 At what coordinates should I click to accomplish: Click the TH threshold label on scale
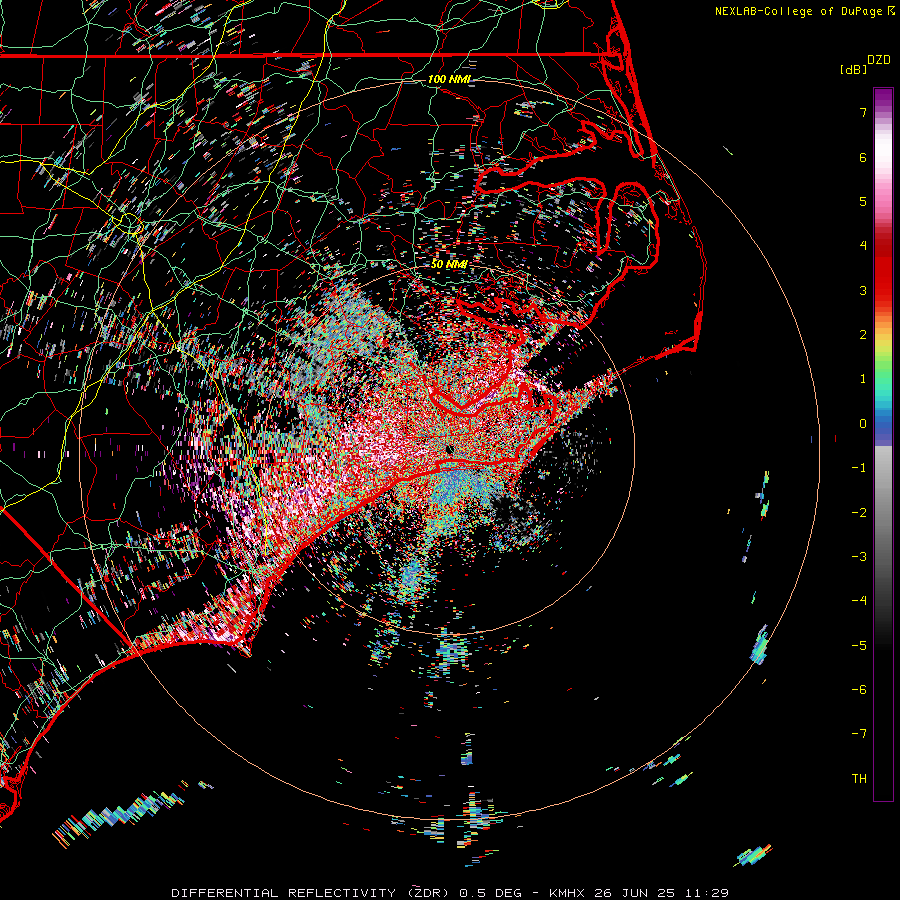tap(859, 779)
